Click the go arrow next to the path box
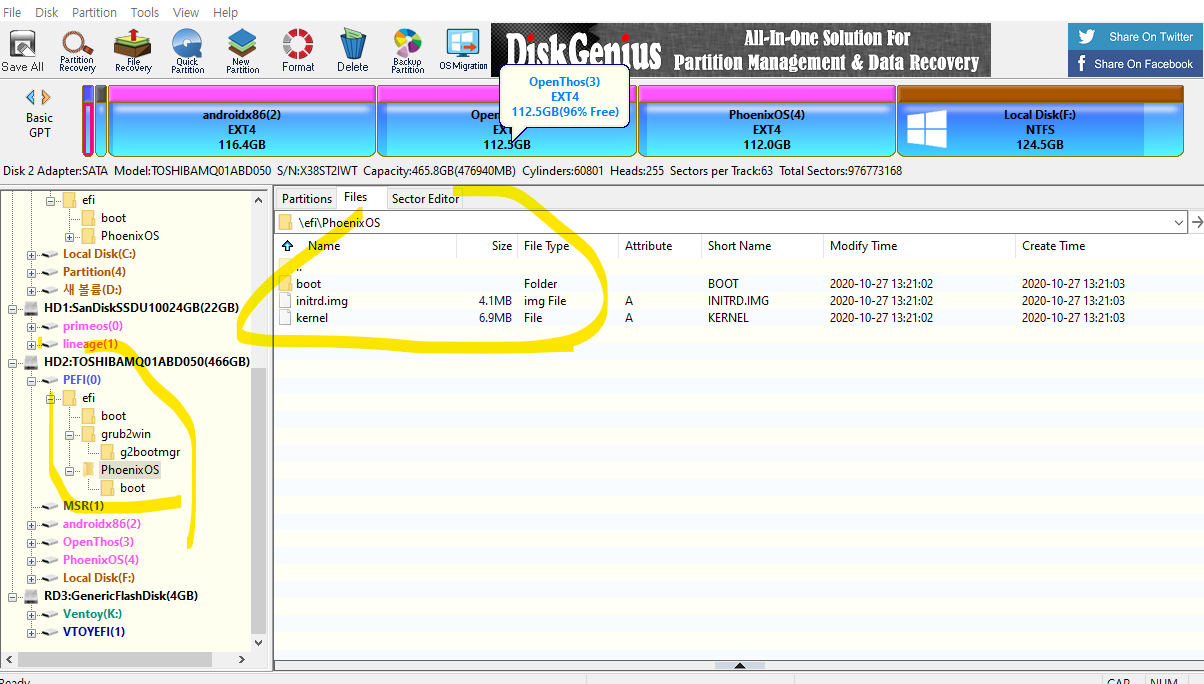The width and height of the screenshot is (1204, 684). (x=1197, y=222)
